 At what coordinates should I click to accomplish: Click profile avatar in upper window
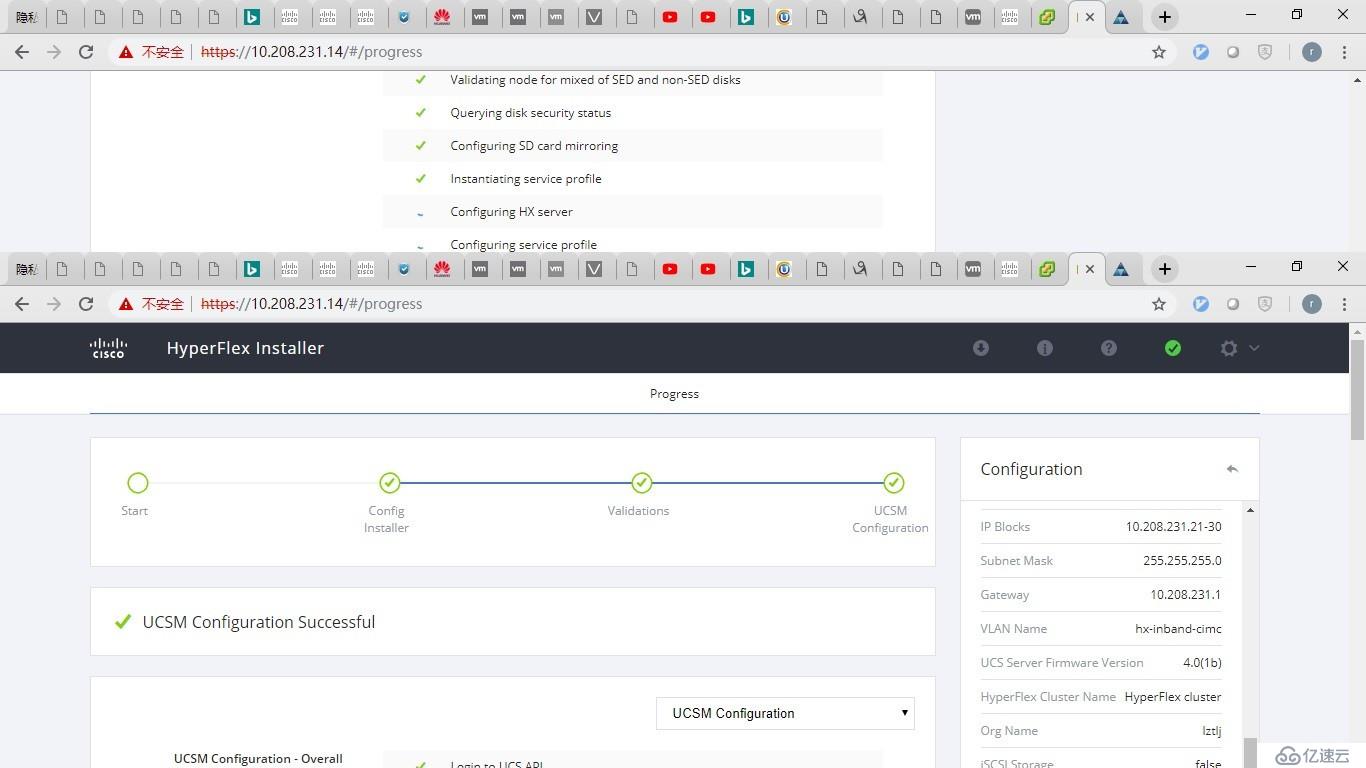click(1312, 52)
